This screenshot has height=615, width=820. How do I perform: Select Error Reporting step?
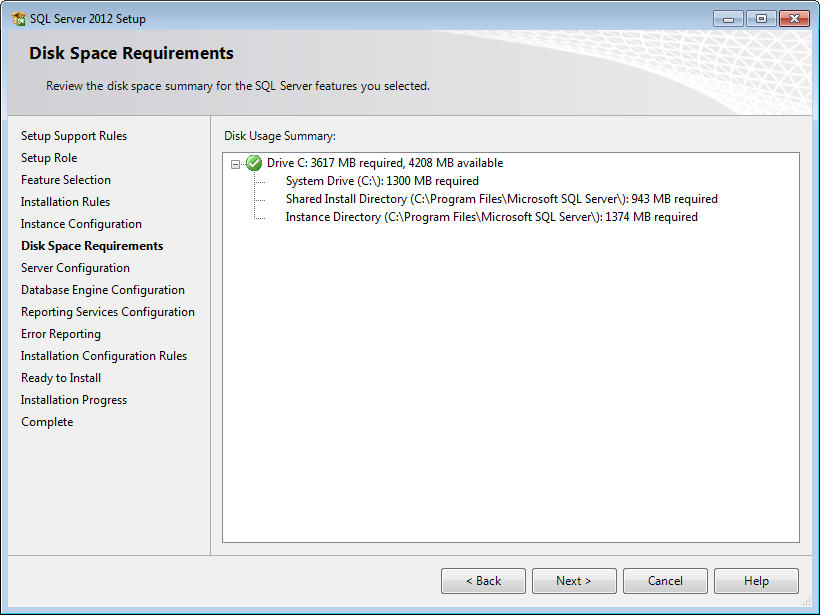(61, 334)
